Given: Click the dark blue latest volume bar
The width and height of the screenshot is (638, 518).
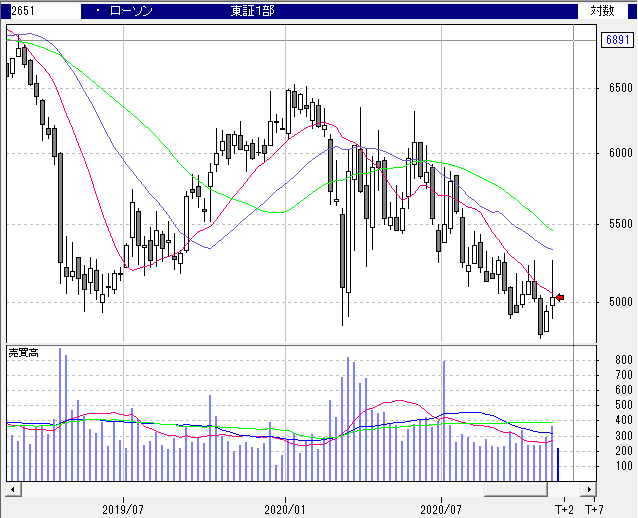Looking at the screenshot, I should [x=558, y=464].
